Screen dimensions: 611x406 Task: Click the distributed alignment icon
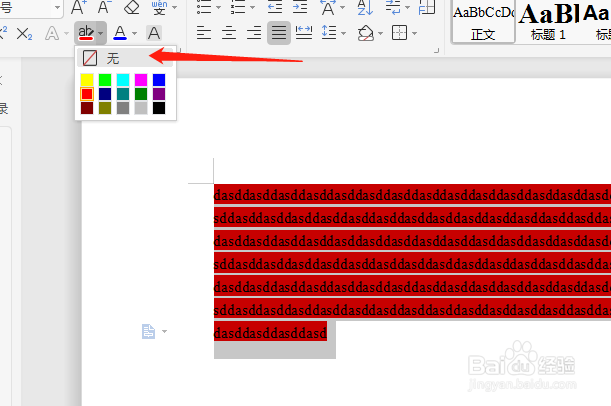click(304, 33)
